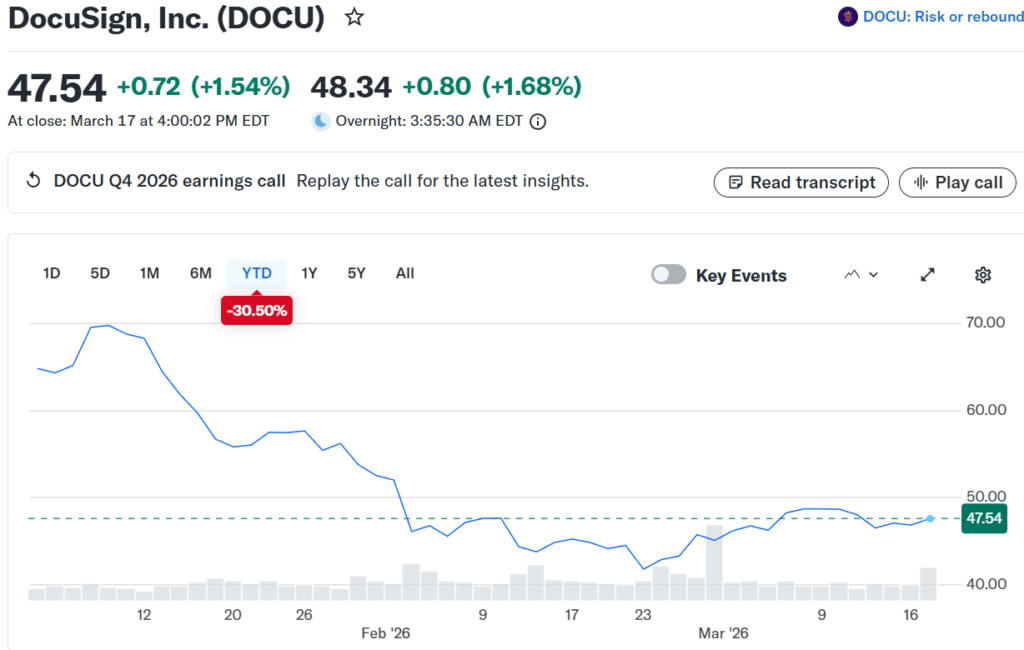1024x650 pixels.
Task: Click the tallest volume bar in the chart
Action: click(x=714, y=563)
